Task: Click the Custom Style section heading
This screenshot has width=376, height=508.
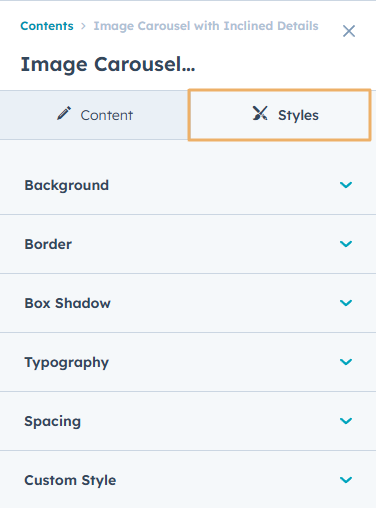Action: [70, 480]
